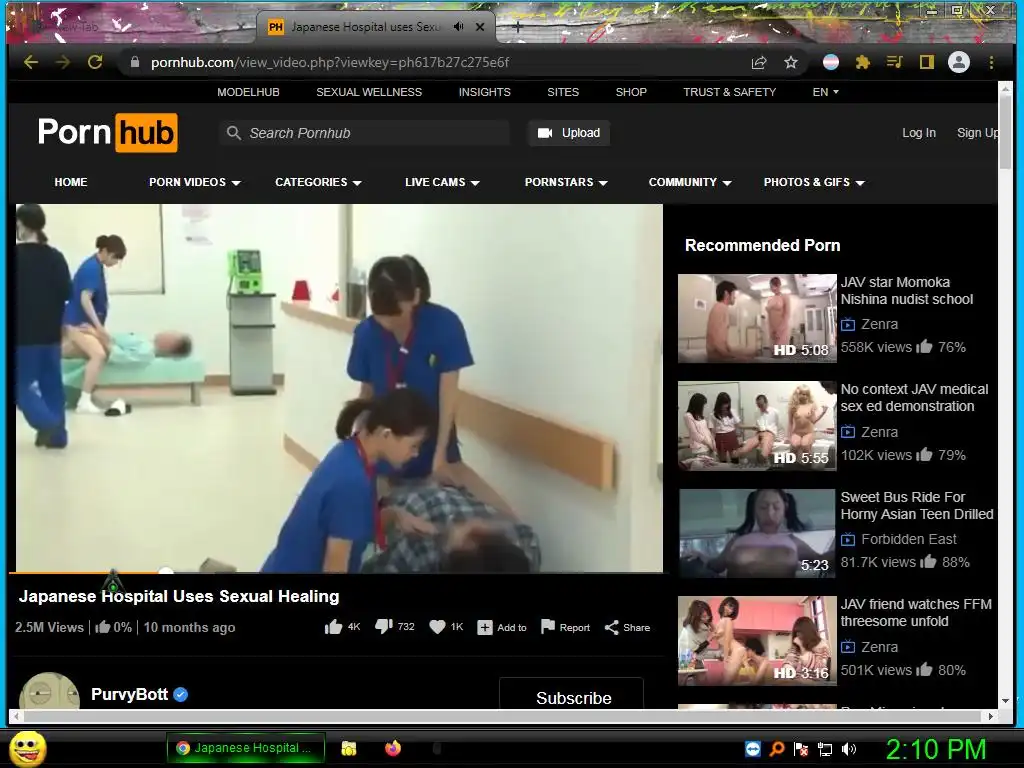Click the 2:10 PM taskbar clock
Image resolution: width=1024 pixels, height=768 pixels.
click(x=936, y=749)
